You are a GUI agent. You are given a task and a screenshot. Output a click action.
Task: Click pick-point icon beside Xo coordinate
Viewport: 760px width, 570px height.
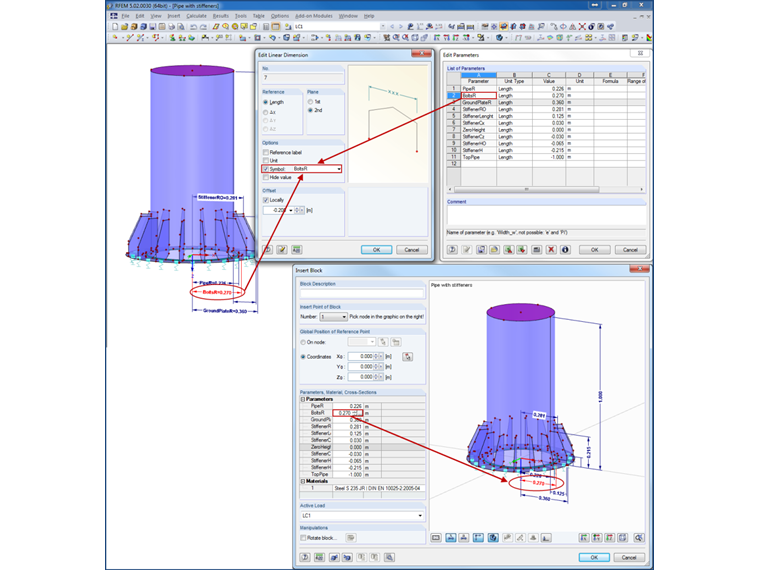pos(408,357)
